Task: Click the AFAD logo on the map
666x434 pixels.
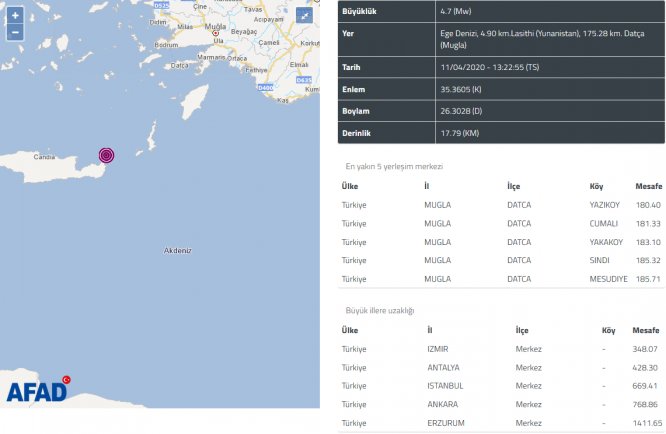Action: click(x=38, y=389)
